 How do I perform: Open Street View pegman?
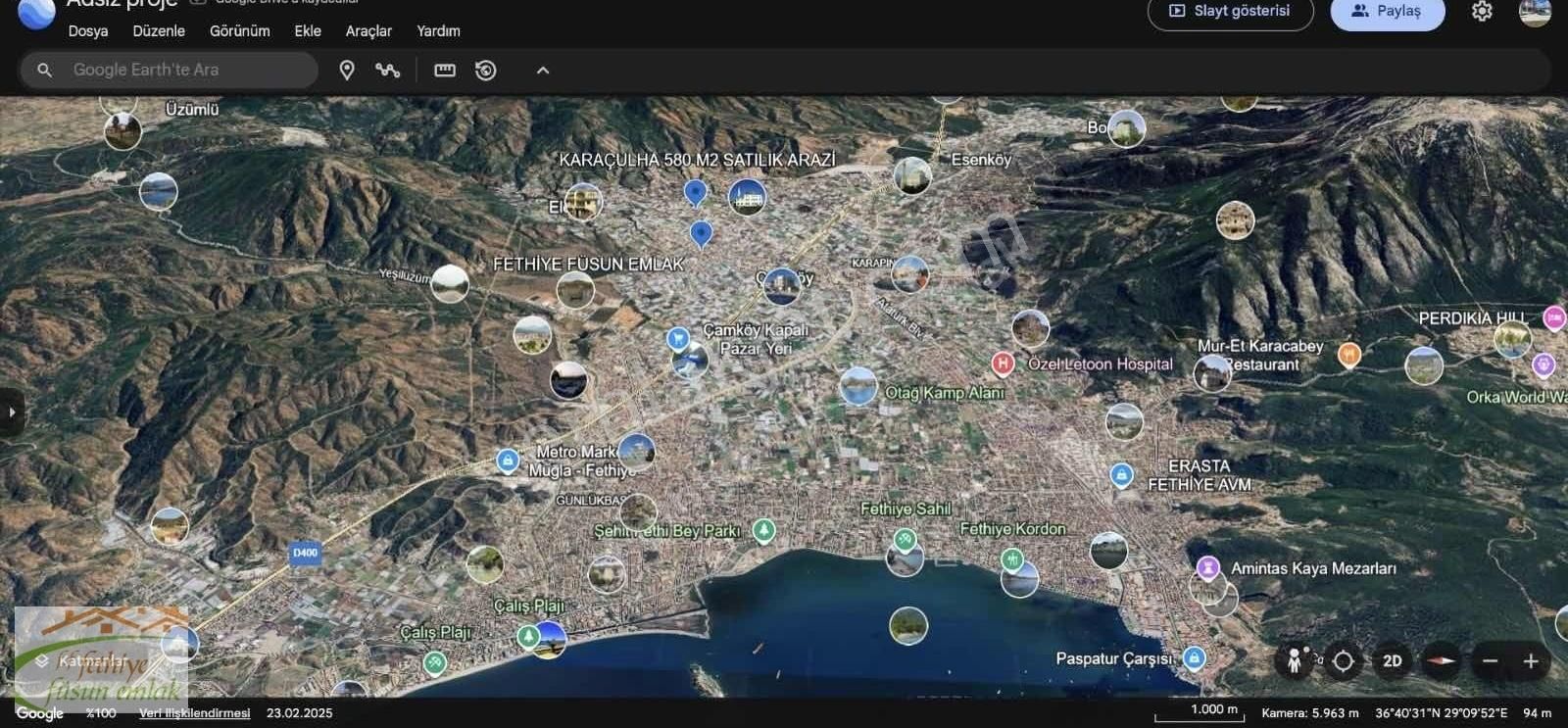click(1295, 661)
